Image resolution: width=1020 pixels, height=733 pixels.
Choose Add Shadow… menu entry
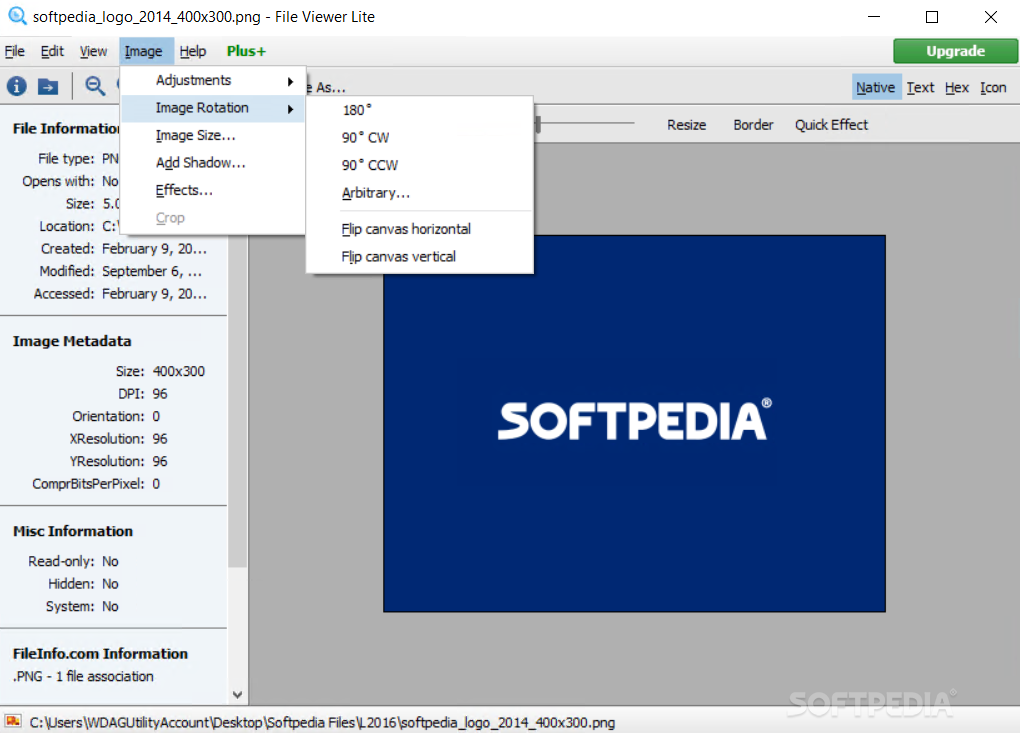point(213,163)
